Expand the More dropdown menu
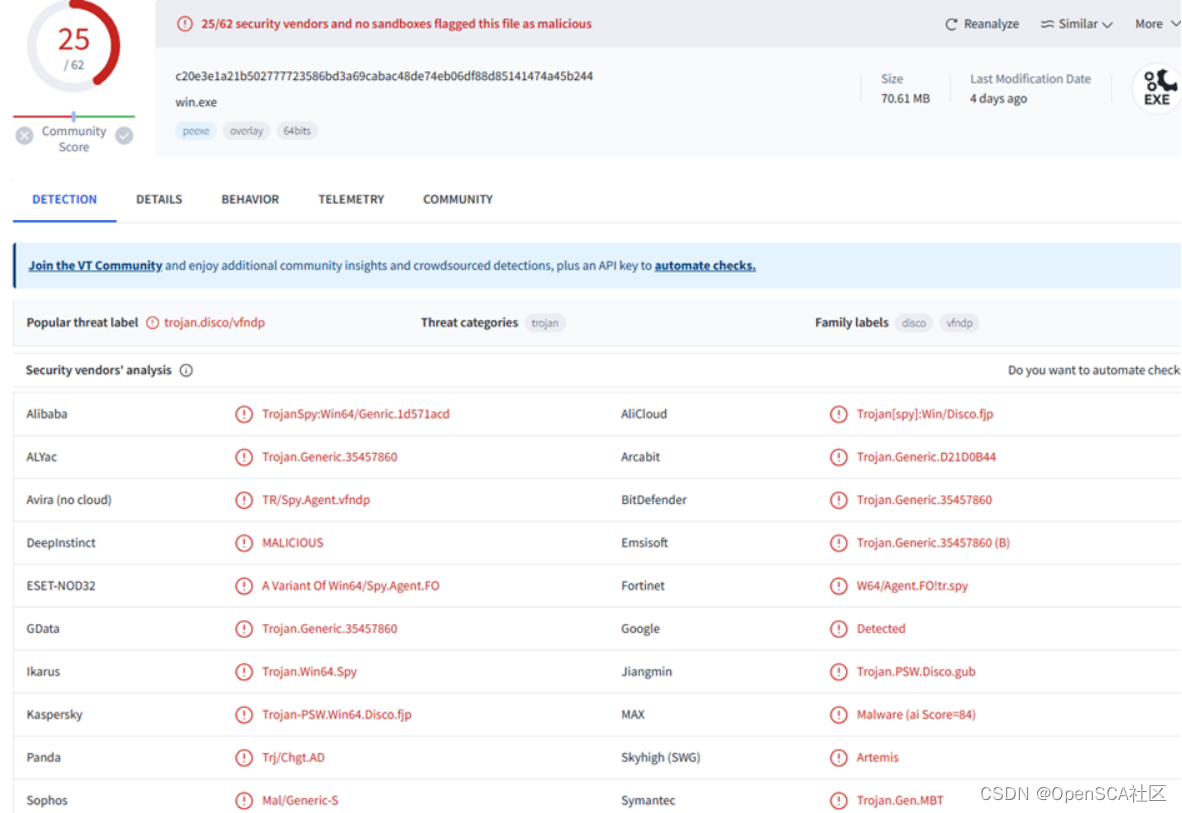The image size is (1182, 813). tap(1157, 24)
